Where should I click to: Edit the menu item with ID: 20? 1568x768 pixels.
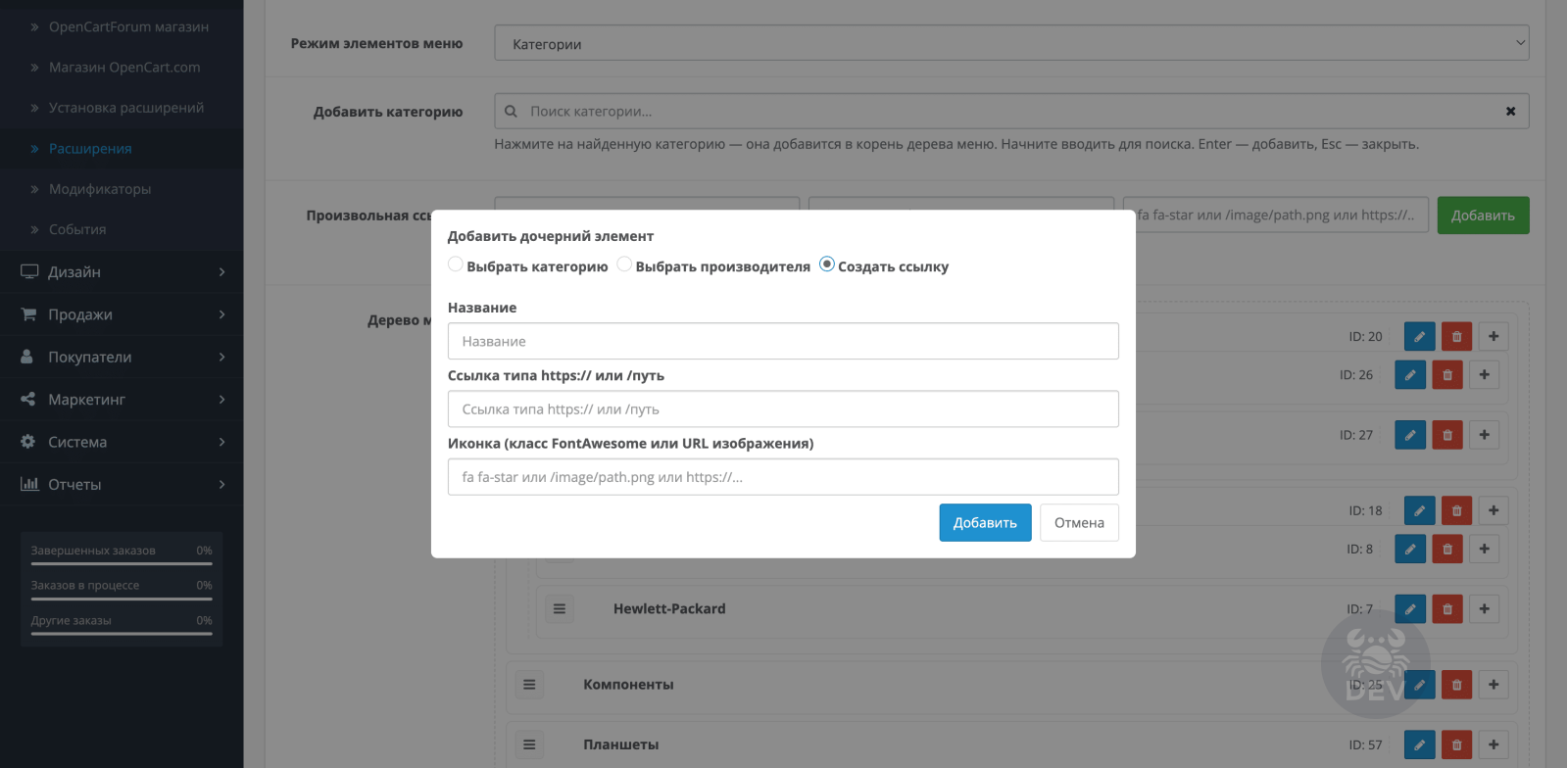pos(1419,336)
